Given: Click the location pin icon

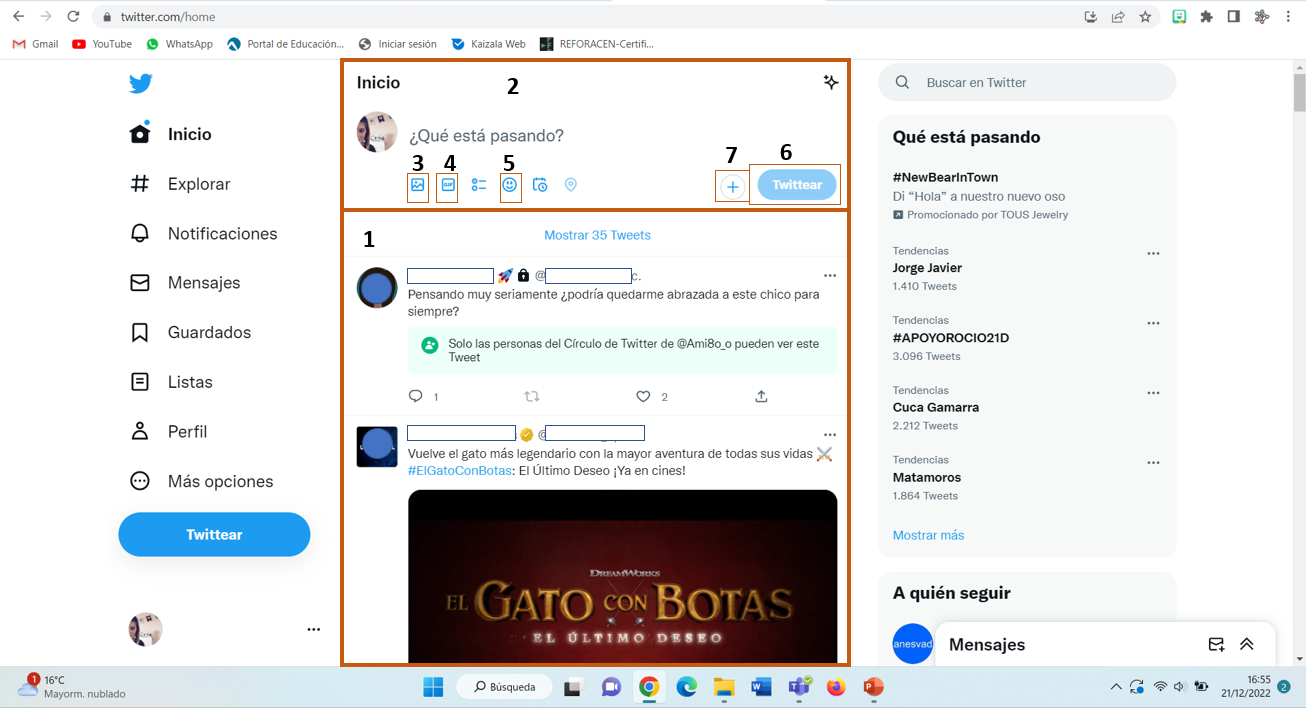Looking at the screenshot, I should click(x=571, y=185).
